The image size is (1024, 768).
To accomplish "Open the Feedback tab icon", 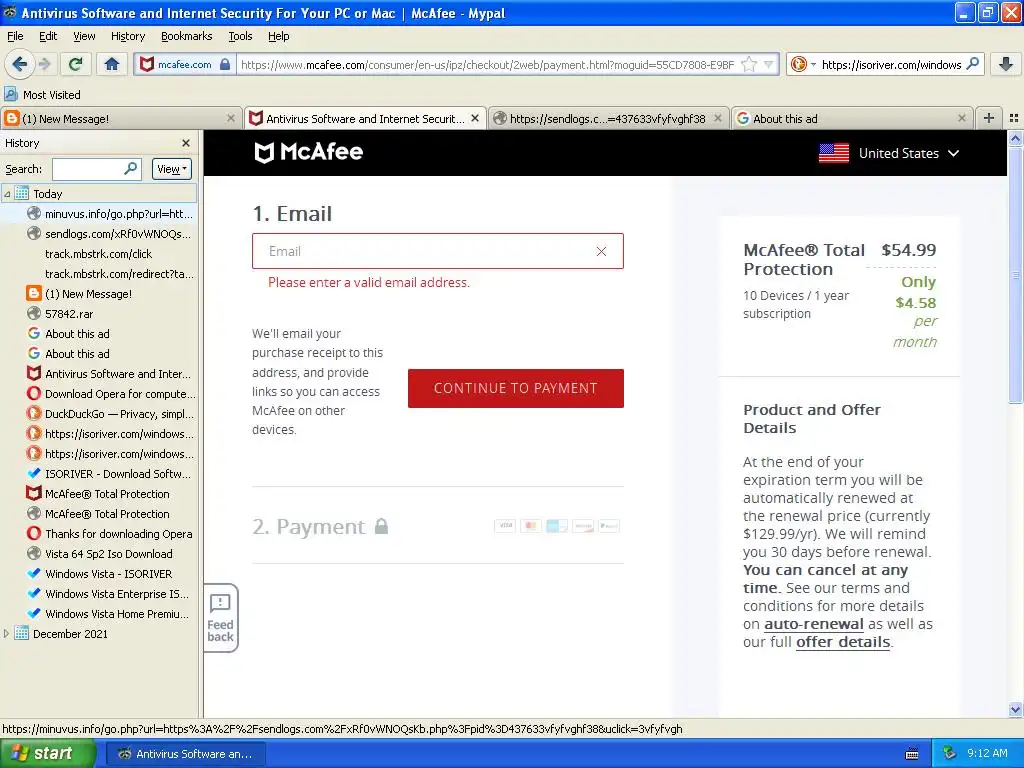I will coord(221,618).
